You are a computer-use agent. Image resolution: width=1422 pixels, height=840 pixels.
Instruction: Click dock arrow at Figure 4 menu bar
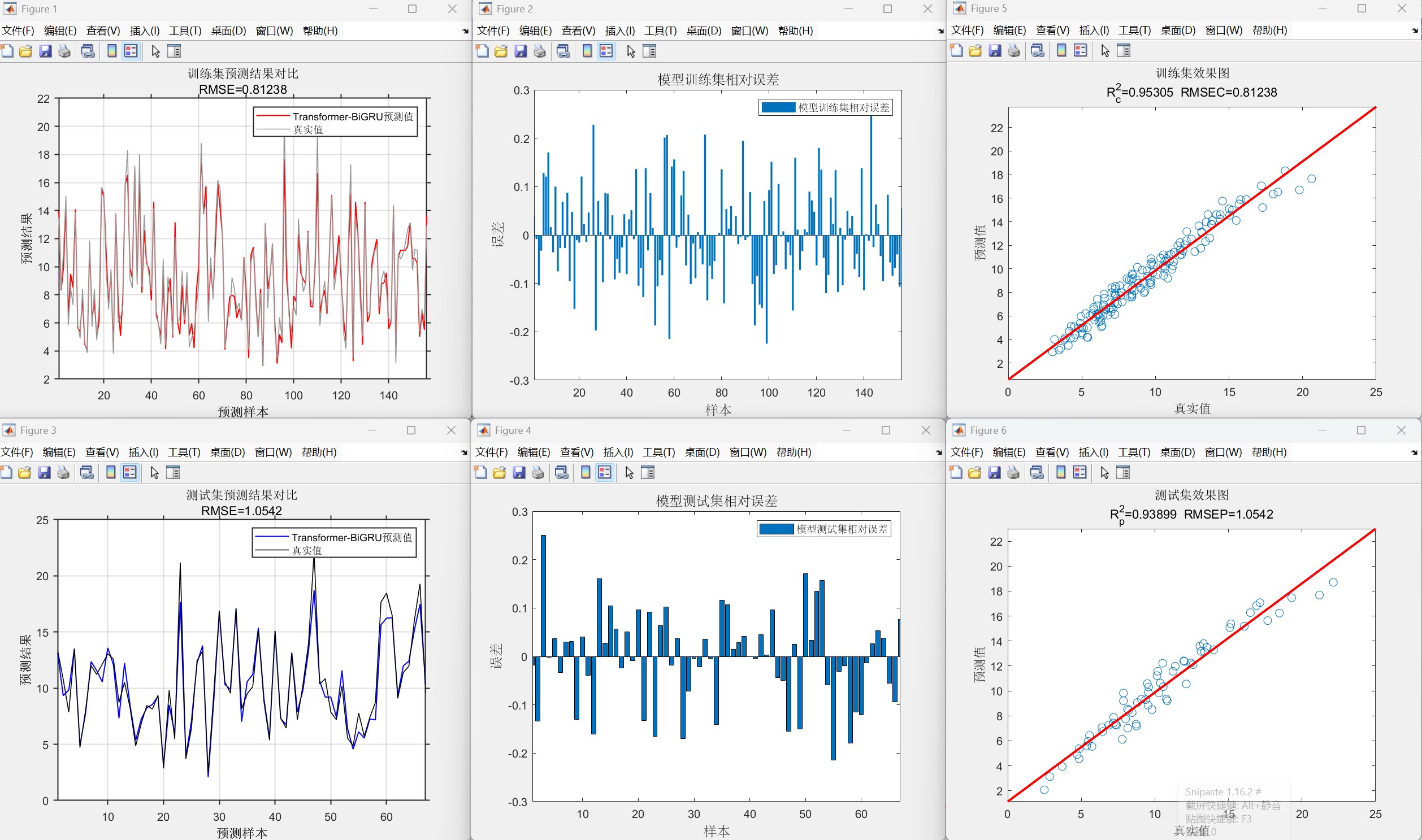tap(939, 453)
